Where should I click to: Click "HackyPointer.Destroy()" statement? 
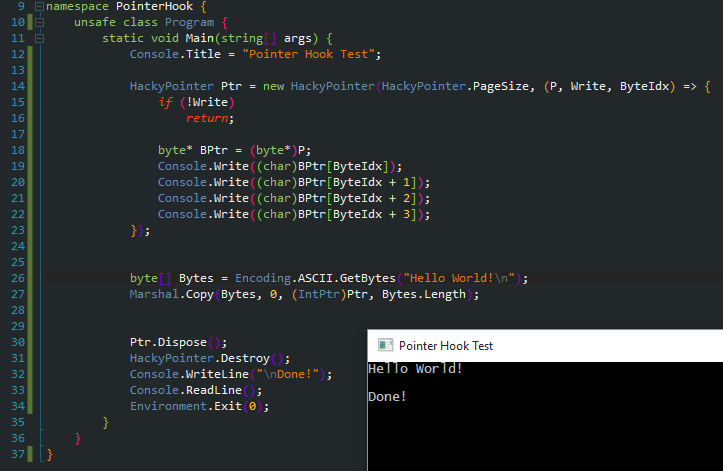click(x=210, y=358)
